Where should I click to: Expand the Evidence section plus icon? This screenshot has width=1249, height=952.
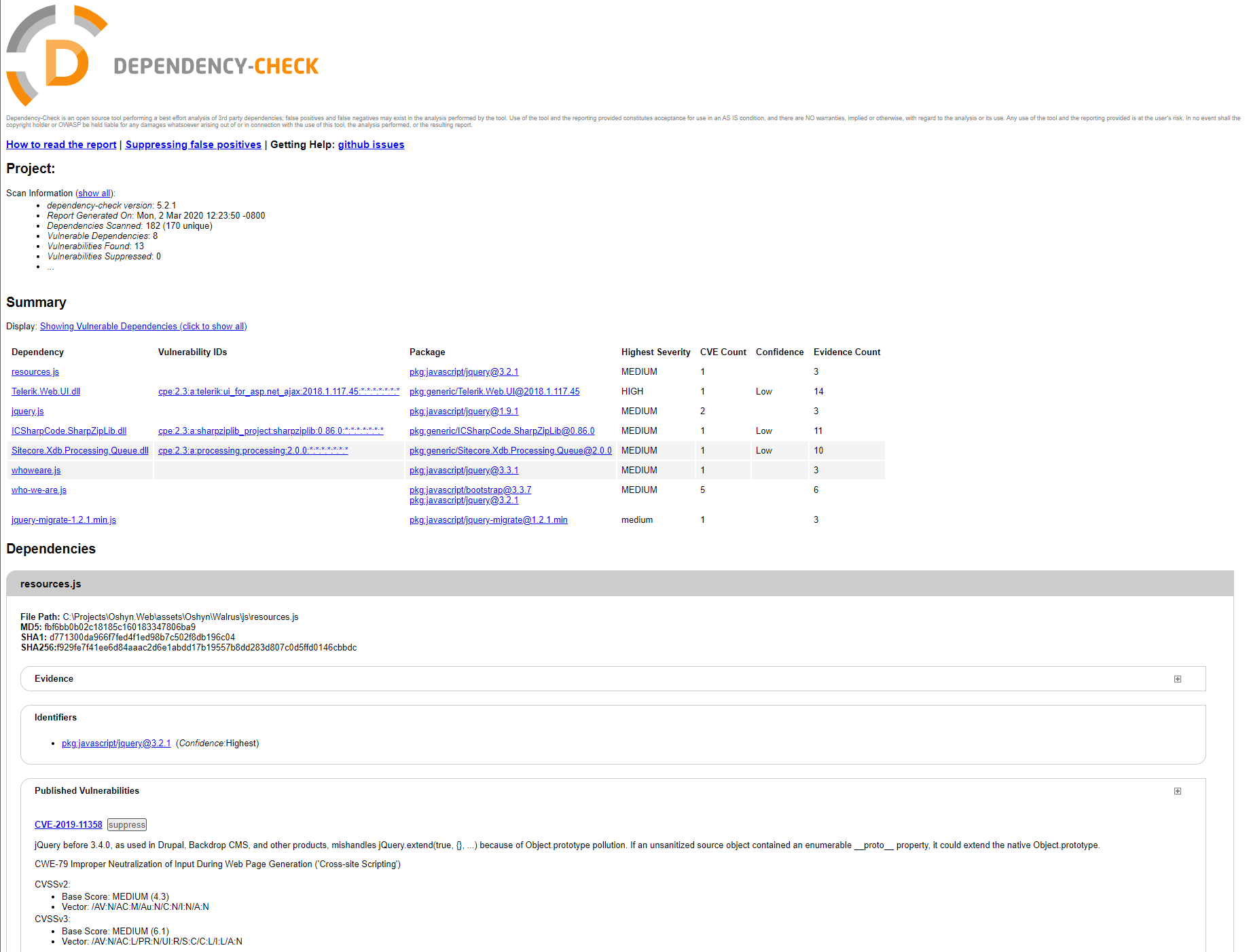pyautogui.click(x=1178, y=679)
